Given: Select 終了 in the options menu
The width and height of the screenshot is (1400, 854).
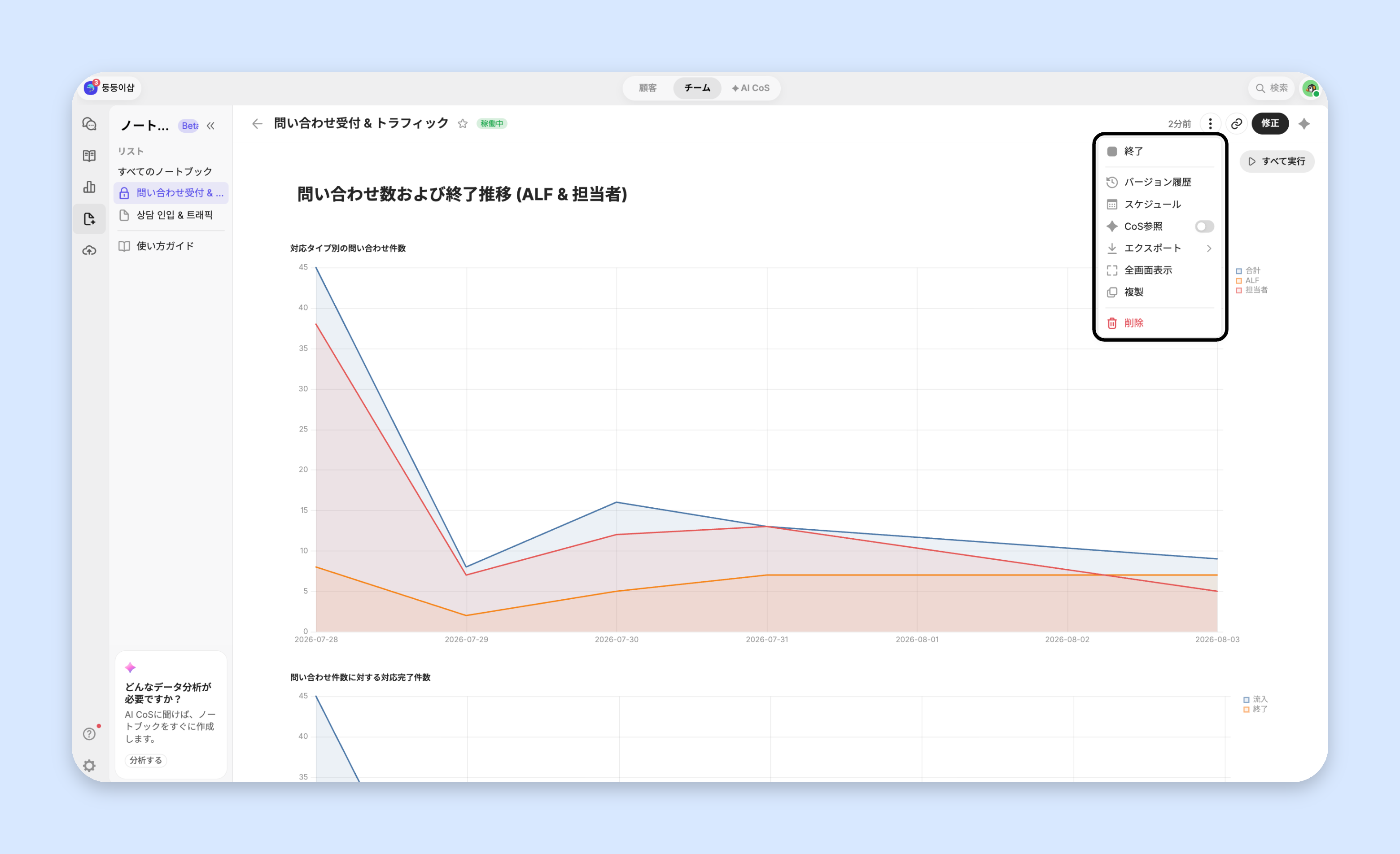Looking at the screenshot, I should pos(1159,151).
